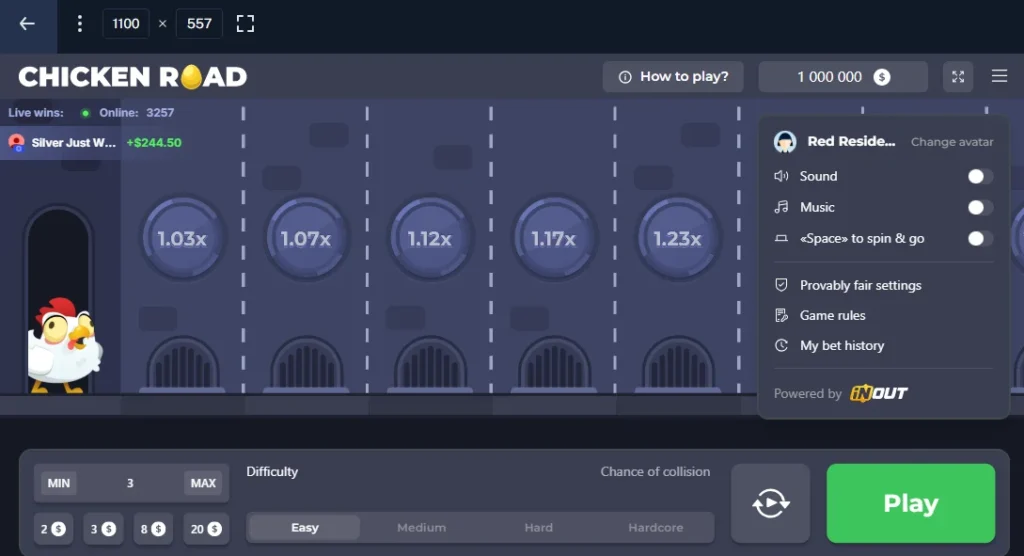
Task: Expand the game with the fullscreen arrows icon
Action: [957, 77]
